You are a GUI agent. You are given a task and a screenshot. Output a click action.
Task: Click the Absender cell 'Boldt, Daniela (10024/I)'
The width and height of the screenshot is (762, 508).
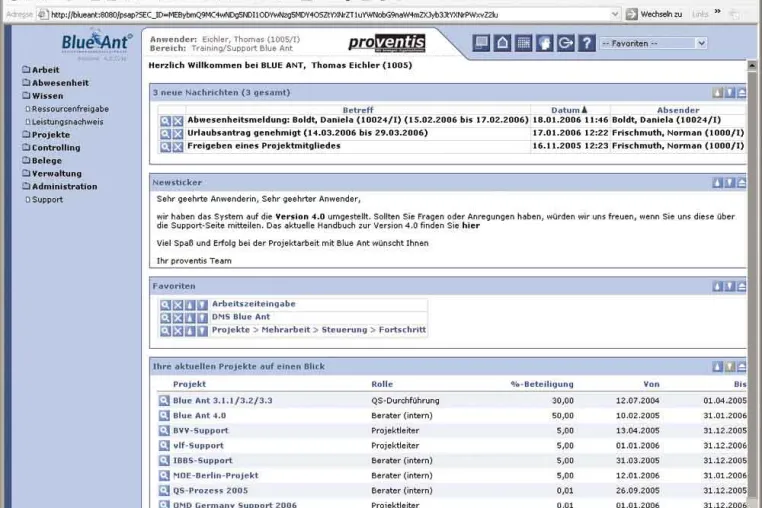pos(666,120)
